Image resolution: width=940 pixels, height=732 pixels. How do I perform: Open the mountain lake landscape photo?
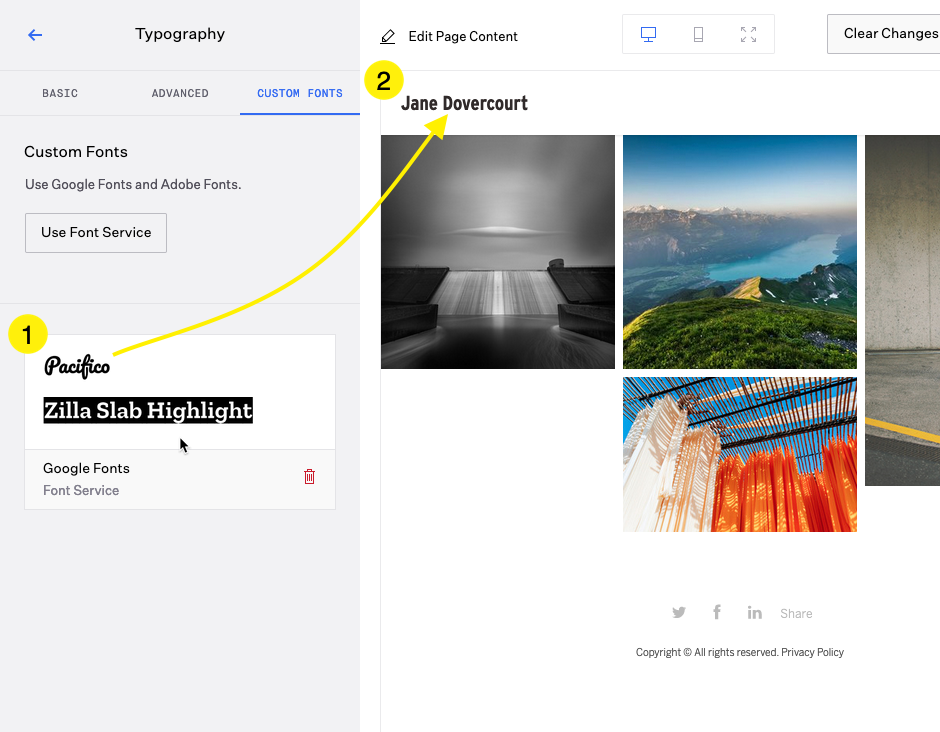740,252
